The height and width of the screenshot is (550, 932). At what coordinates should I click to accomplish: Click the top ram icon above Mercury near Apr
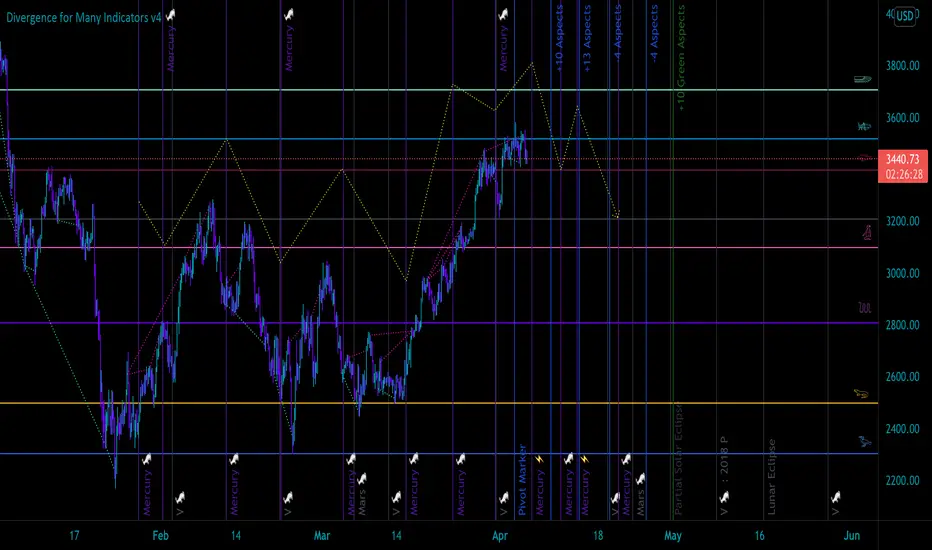coord(503,14)
